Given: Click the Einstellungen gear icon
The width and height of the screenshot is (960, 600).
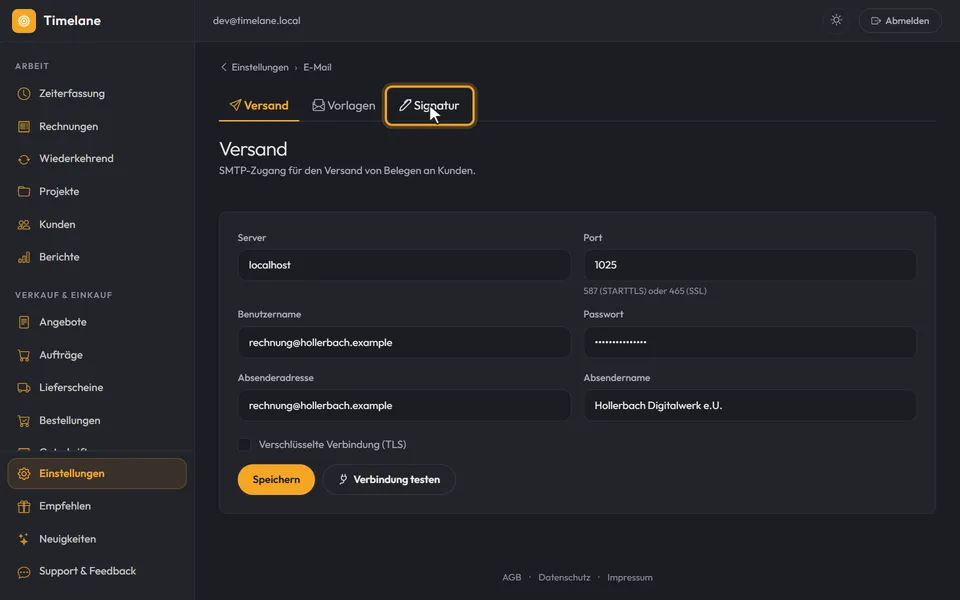Looking at the screenshot, I should click(24, 474).
